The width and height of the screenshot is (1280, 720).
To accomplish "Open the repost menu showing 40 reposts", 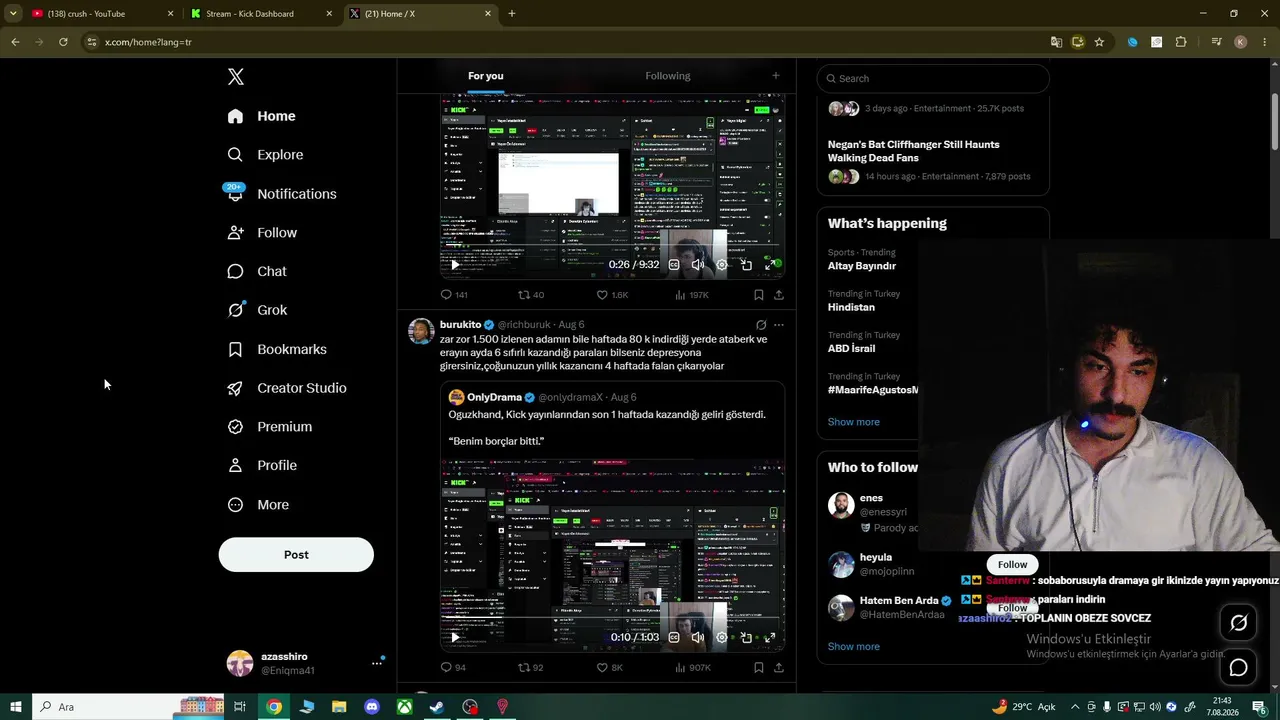I will [531, 295].
